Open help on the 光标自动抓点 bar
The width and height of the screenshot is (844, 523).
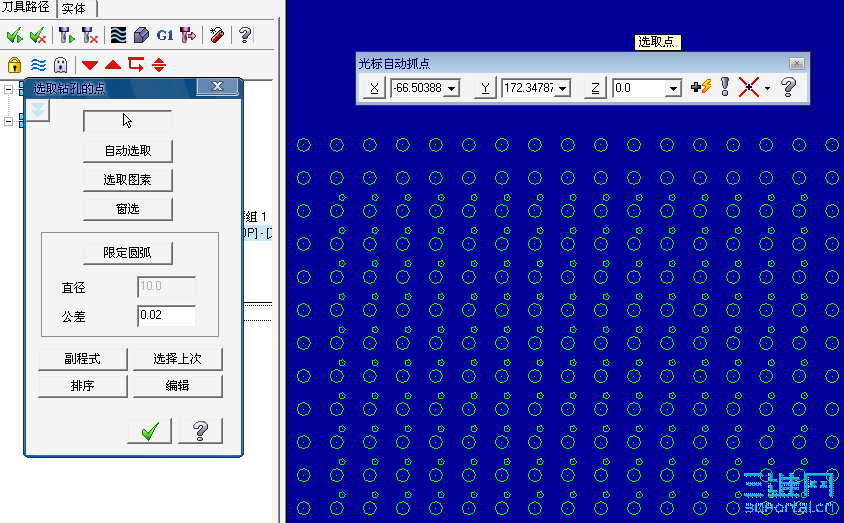(788, 87)
